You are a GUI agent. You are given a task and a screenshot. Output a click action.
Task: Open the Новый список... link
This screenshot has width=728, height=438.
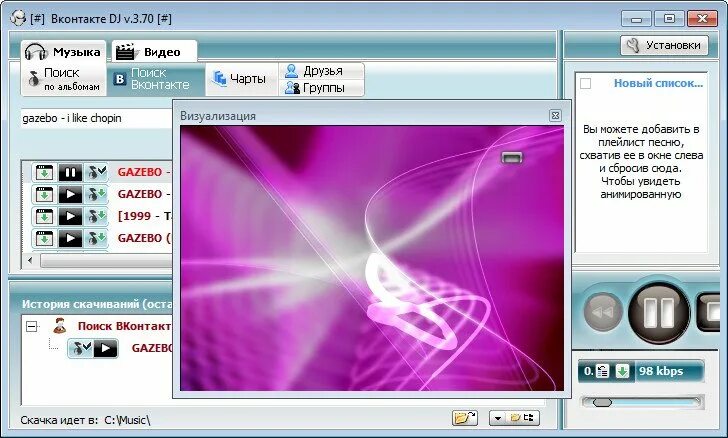point(658,83)
